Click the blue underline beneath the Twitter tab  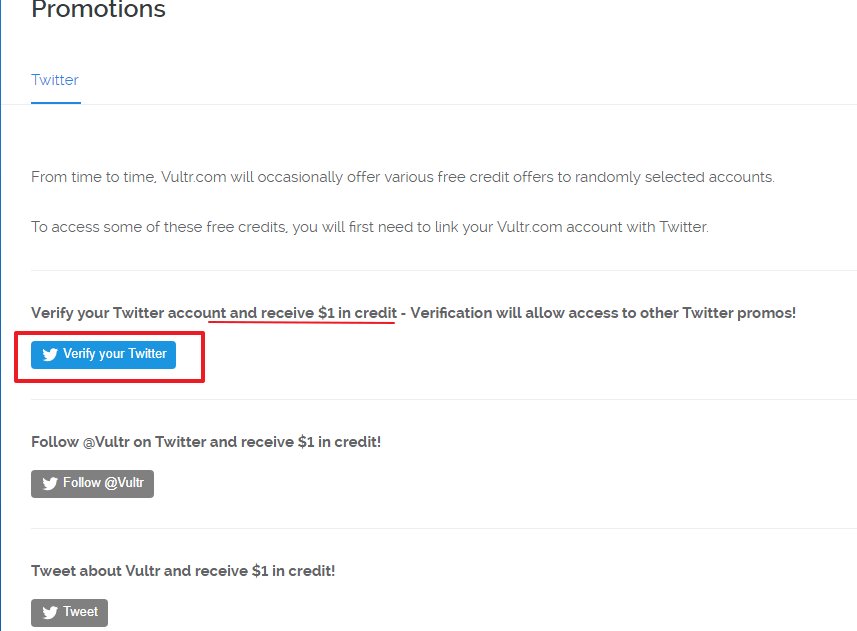pos(56,103)
